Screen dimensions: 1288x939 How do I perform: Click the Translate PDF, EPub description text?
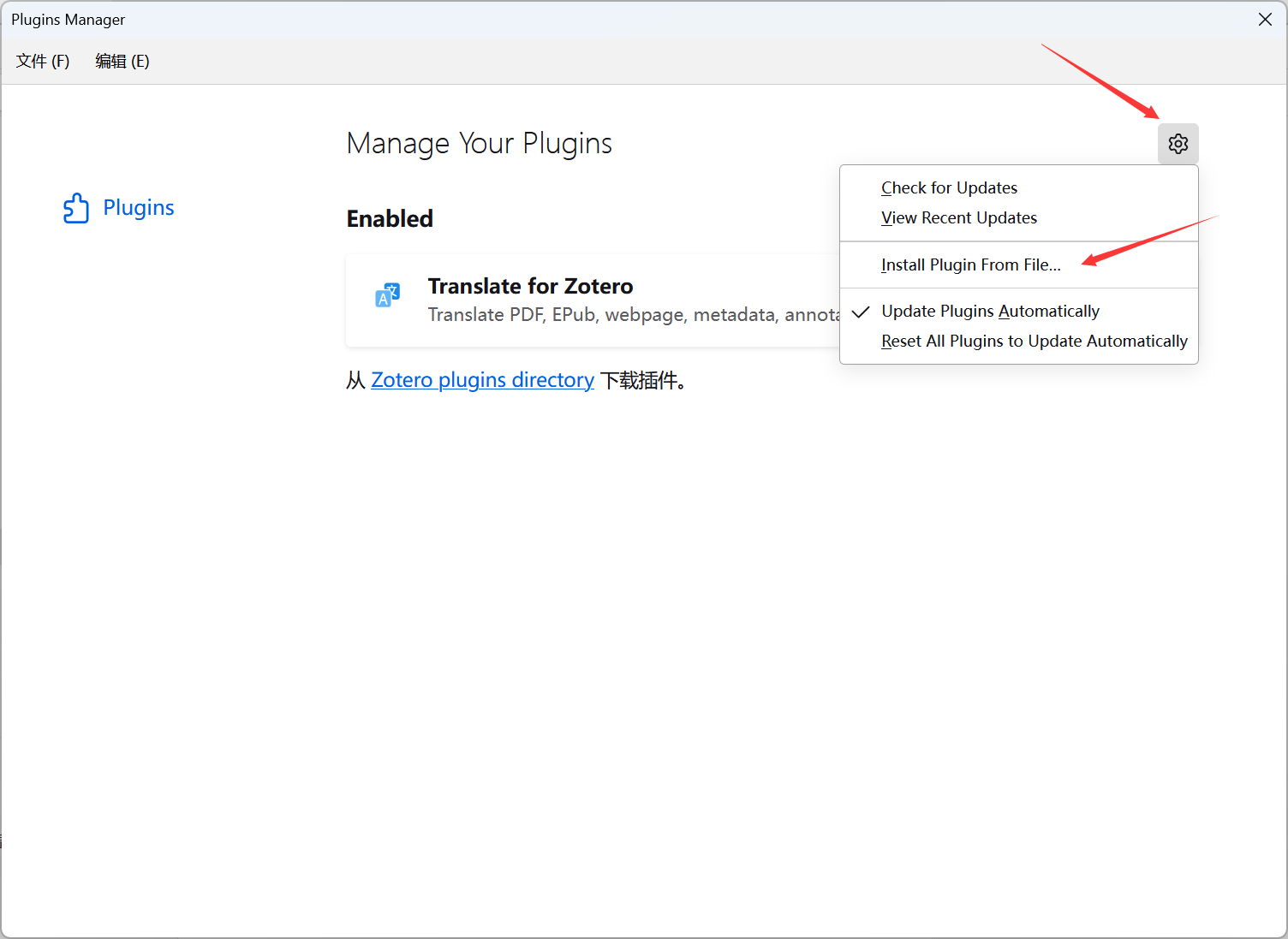[634, 315]
